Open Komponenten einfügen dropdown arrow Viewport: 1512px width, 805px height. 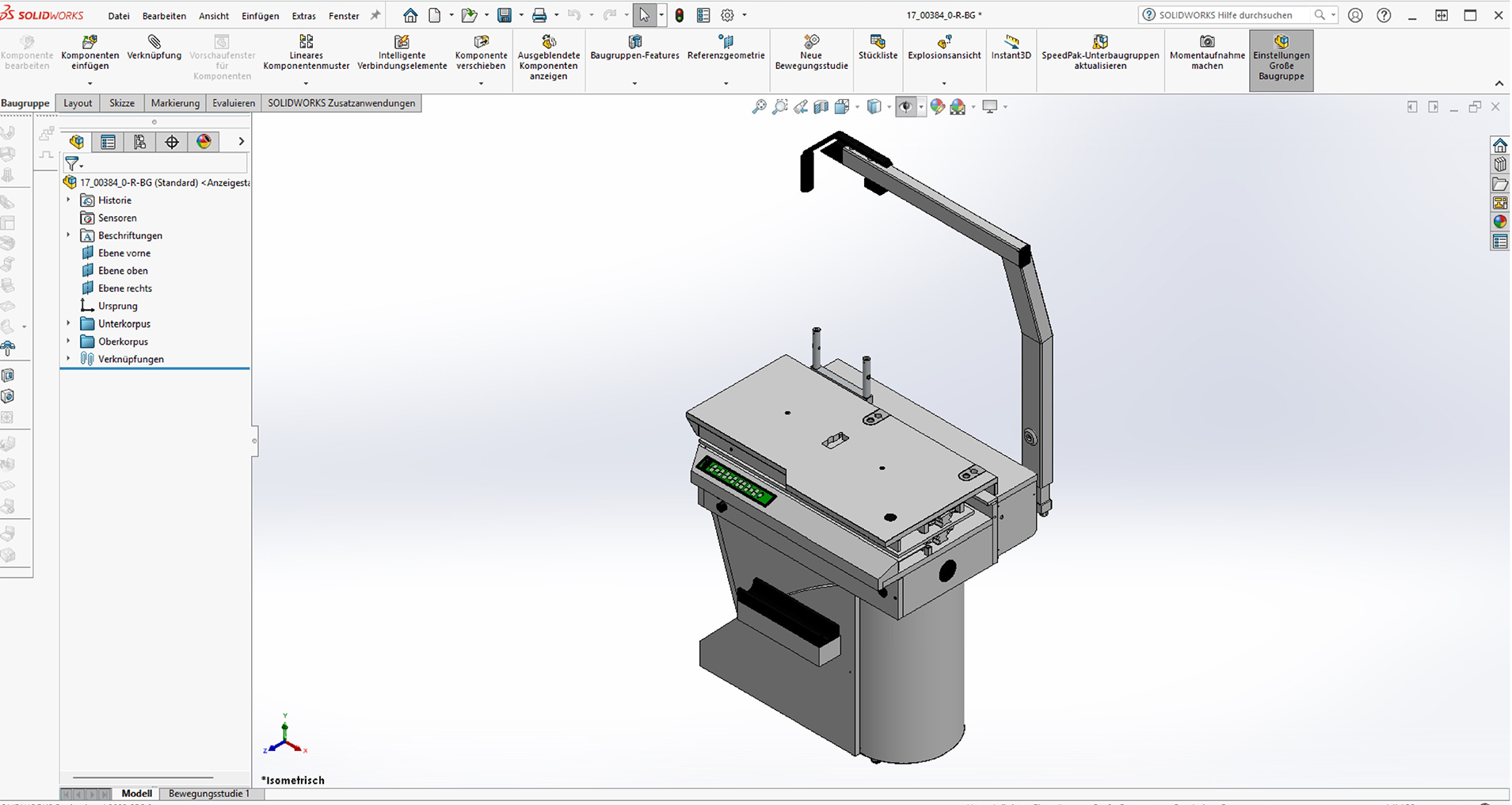pos(90,83)
